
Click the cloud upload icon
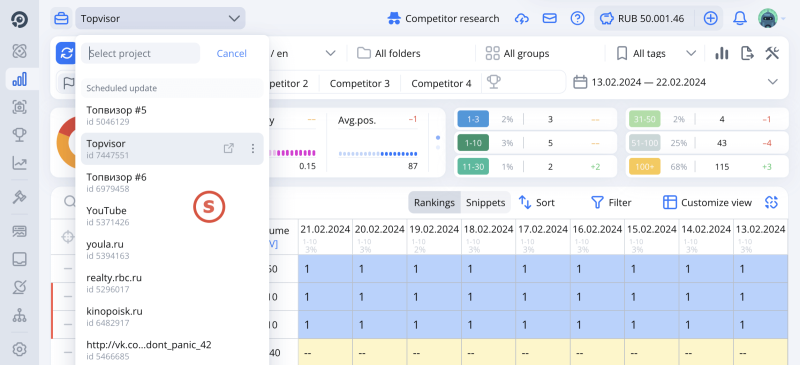coord(521,19)
